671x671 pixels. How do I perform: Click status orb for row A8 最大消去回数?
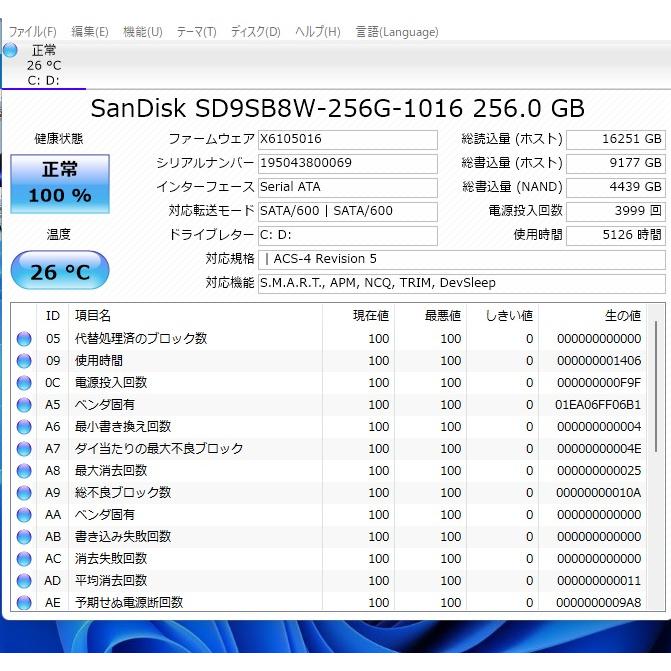(24, 471)
